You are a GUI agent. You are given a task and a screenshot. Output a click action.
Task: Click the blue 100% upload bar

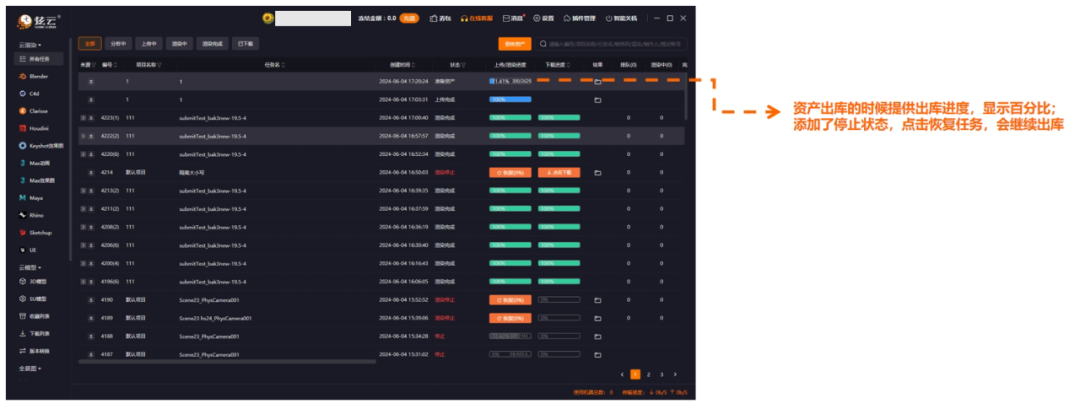[510, 100]
